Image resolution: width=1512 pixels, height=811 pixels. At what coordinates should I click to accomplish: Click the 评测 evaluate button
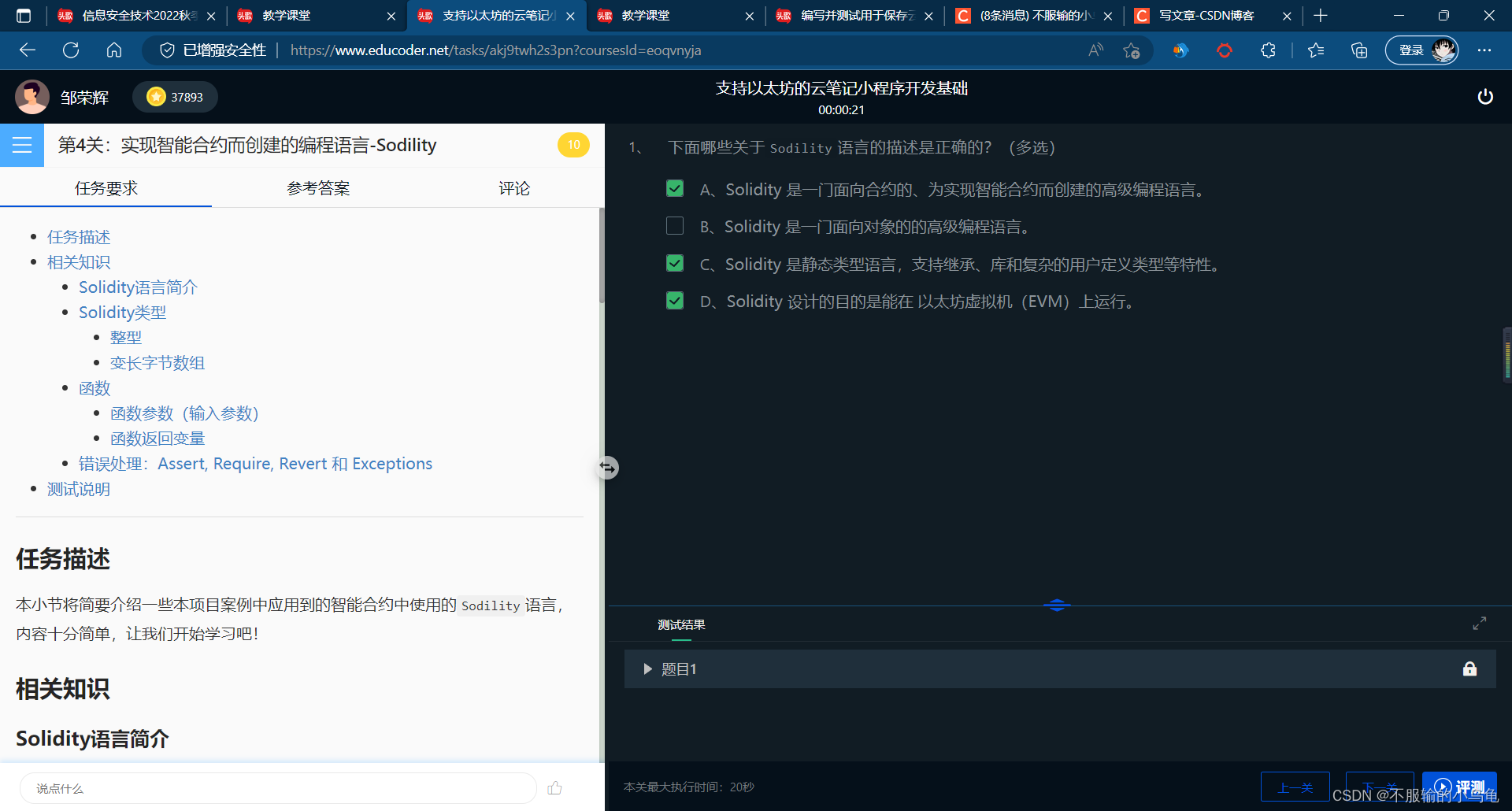(x=1459, y=787)
